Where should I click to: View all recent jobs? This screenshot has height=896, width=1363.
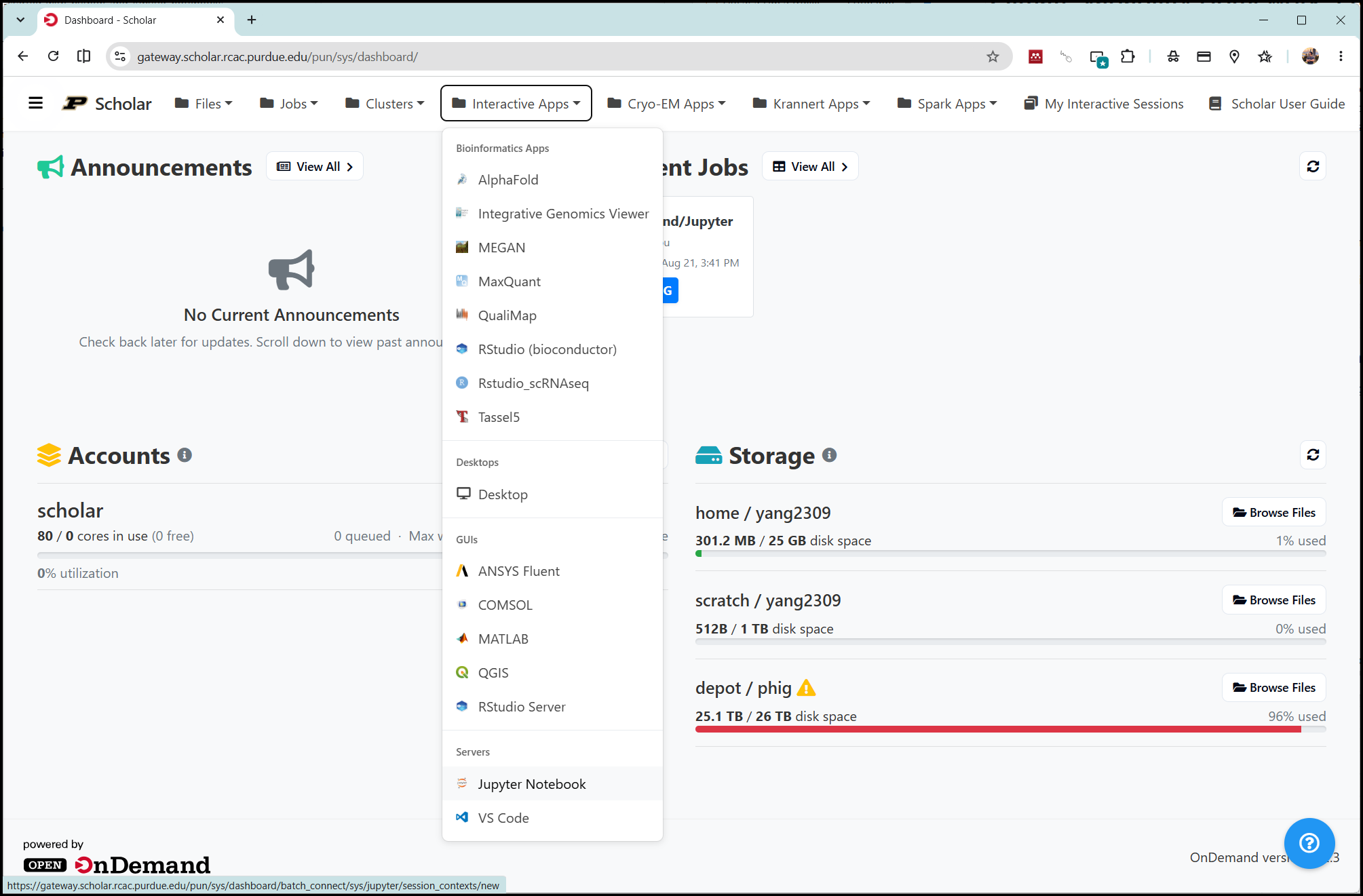[810, 167]
